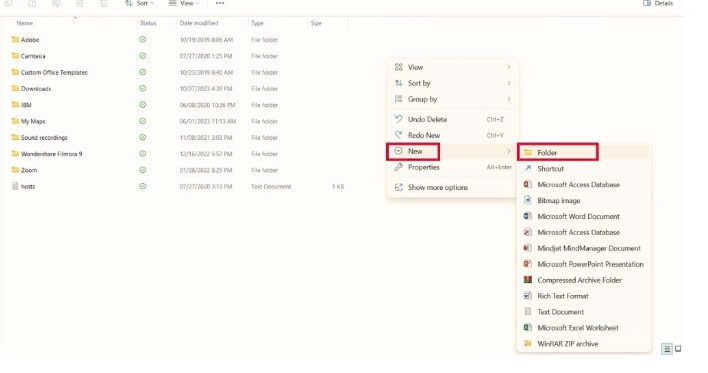This screenshot has height=373, width=708.
Task: Click the Microsoft PowerPoint Presentation icon
Action: pyautogui.click(x=528, y=264)
